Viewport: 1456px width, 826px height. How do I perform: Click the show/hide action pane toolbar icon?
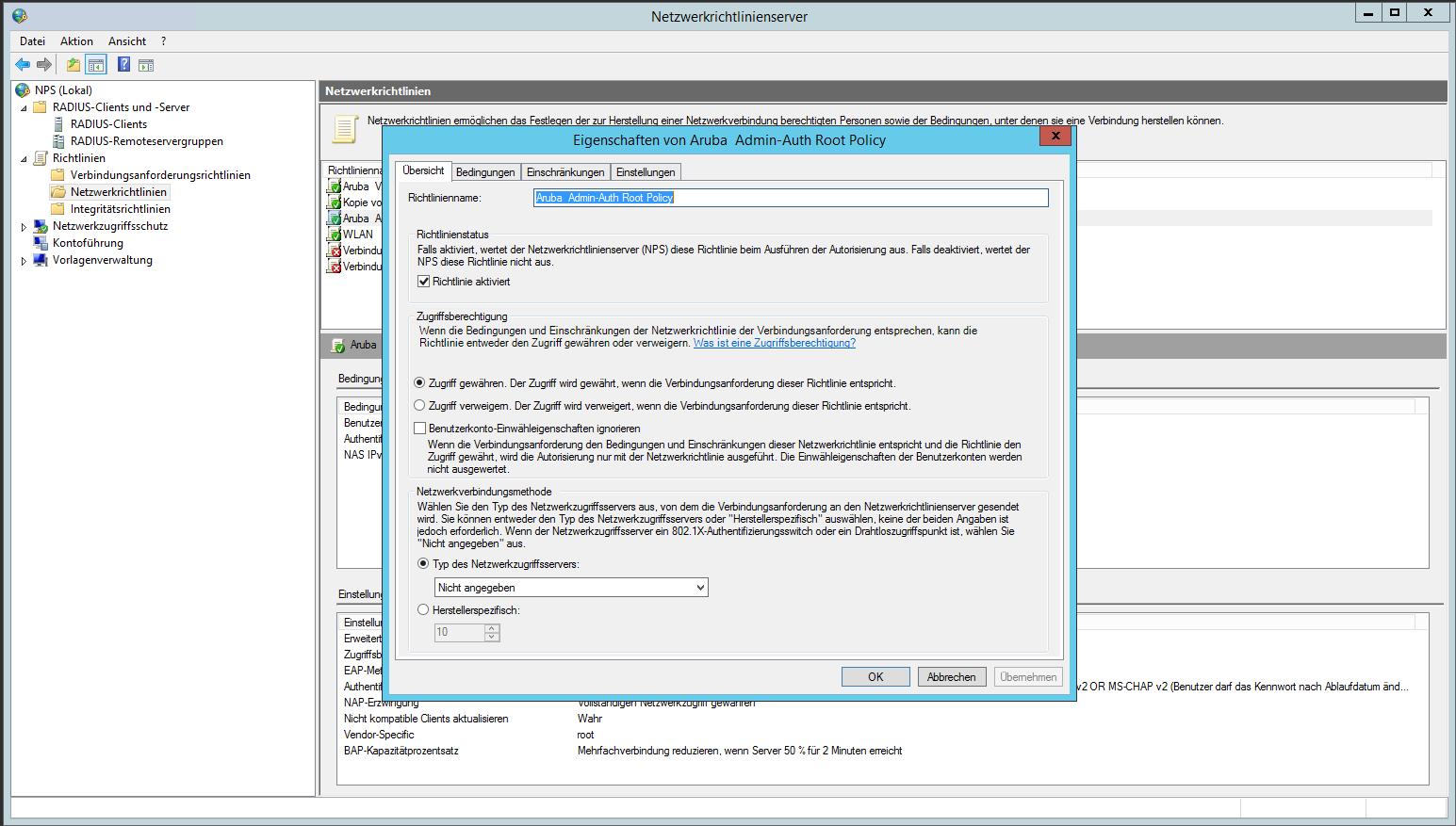pyautogui.click(x=146, y=65)
